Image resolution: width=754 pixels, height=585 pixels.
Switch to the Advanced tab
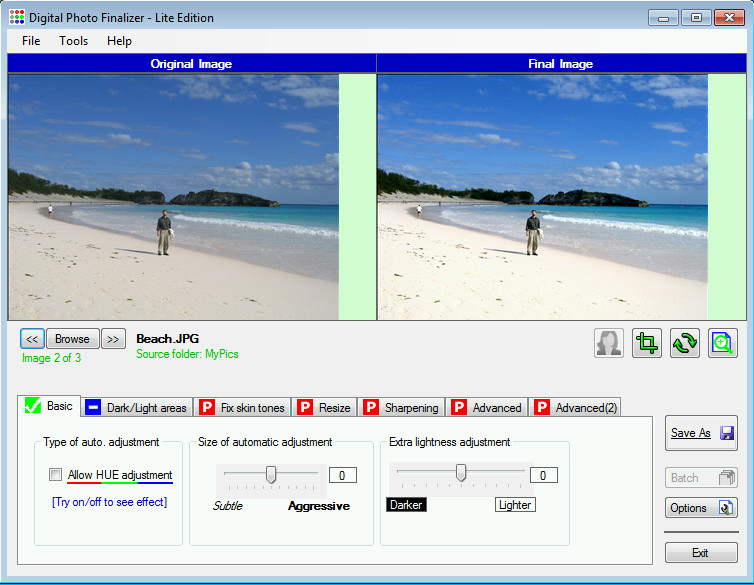click(487, 408)
